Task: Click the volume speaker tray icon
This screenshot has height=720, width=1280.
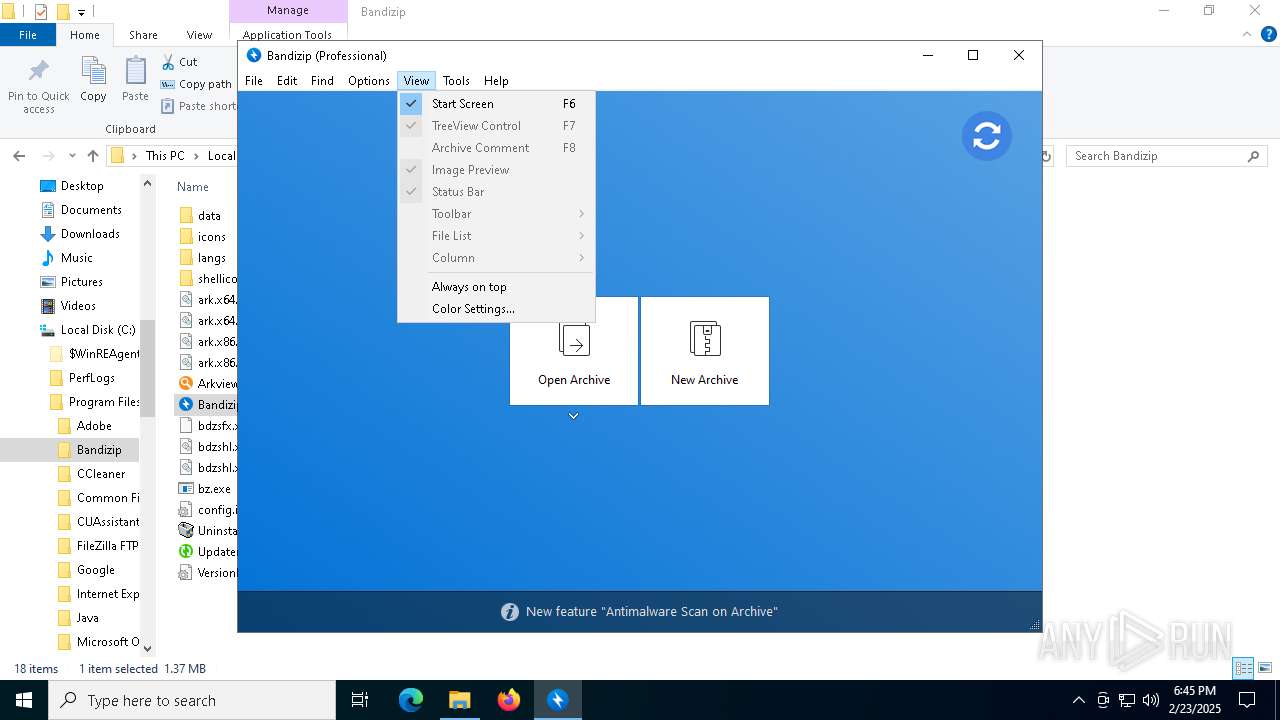Action: point(1151,700)
